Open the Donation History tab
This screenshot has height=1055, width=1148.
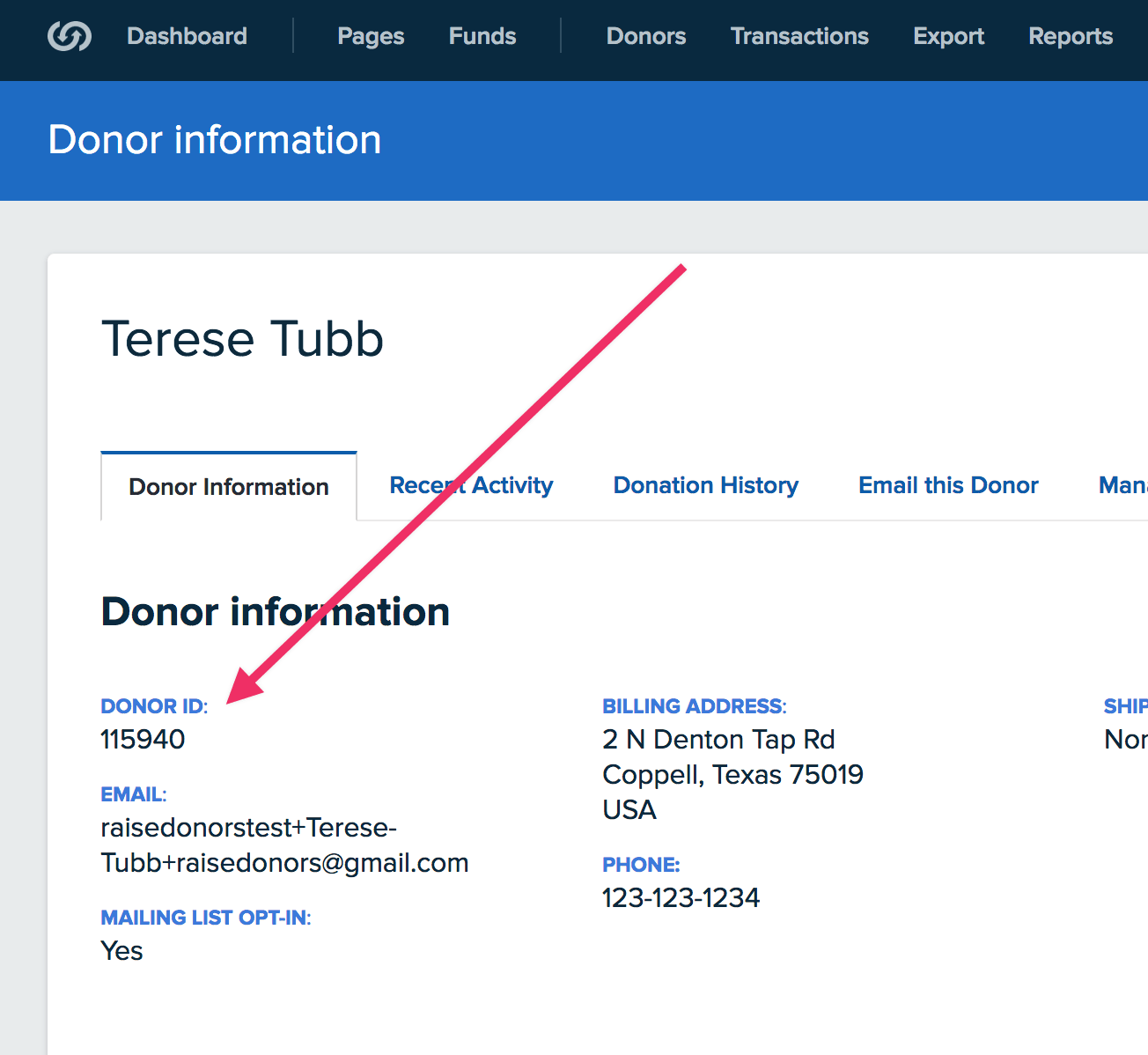tap(705, 485)
